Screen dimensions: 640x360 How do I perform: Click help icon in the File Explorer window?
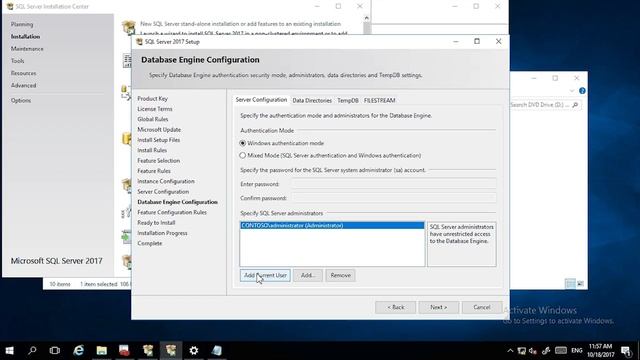tap(582, 91)
